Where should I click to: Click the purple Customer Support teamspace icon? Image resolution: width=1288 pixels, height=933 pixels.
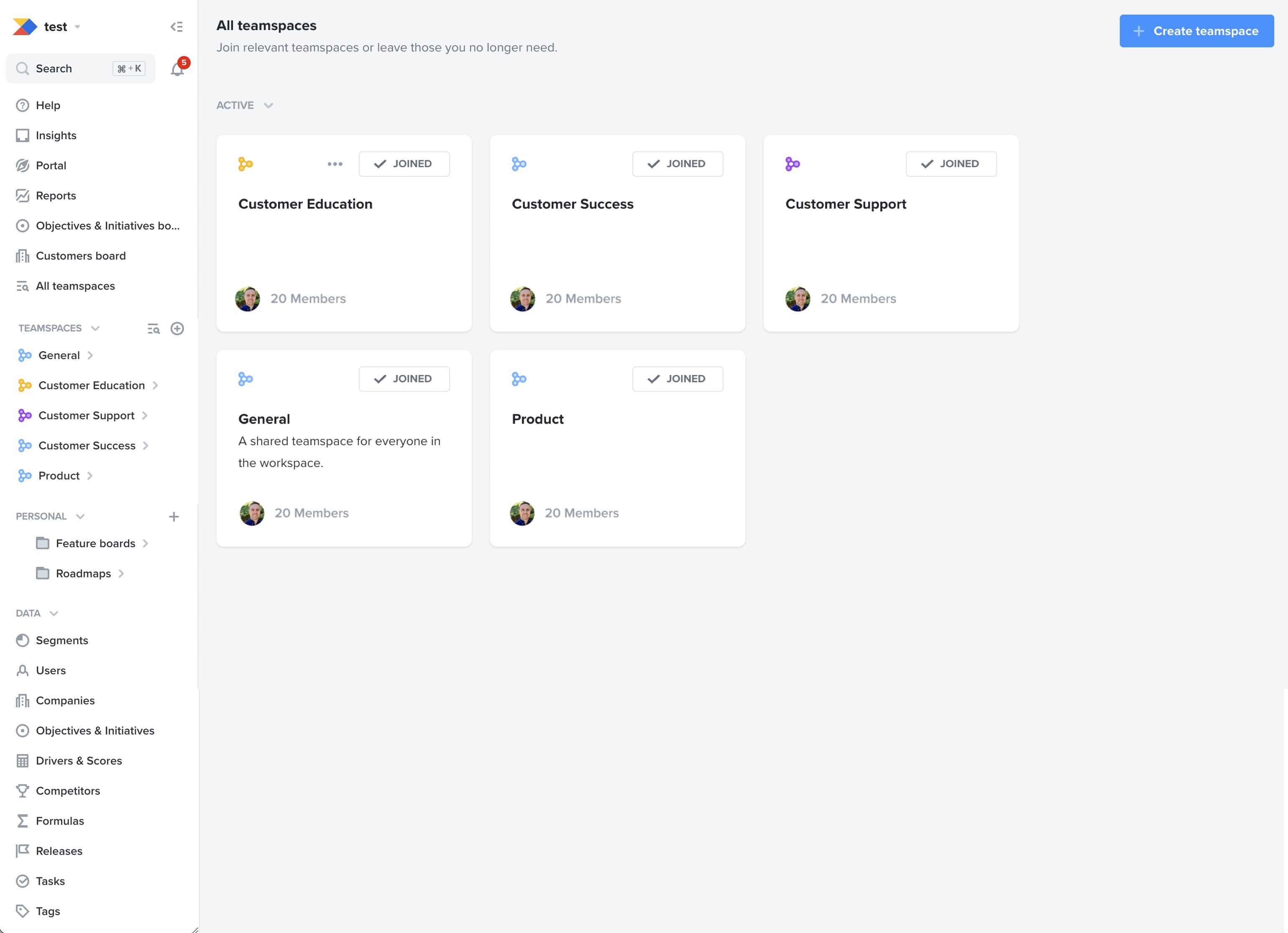pyautogui.click(x=793, y=164)
